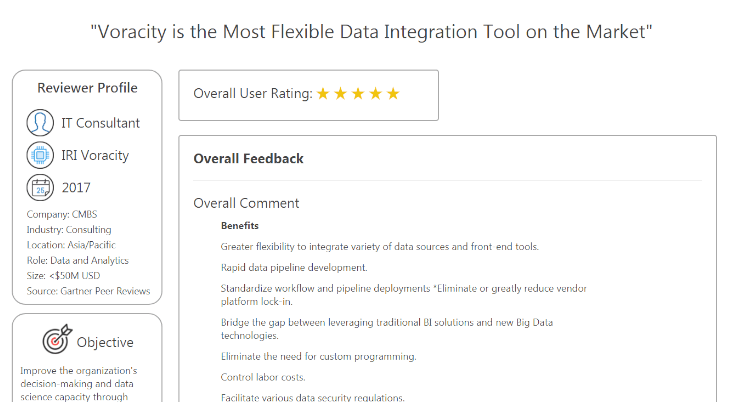Image resolution: width=732 pixels, height=402 pixels.
Task: Click the Overall Comment subheading
Action: pyautogui.click(x=246, y=203)
